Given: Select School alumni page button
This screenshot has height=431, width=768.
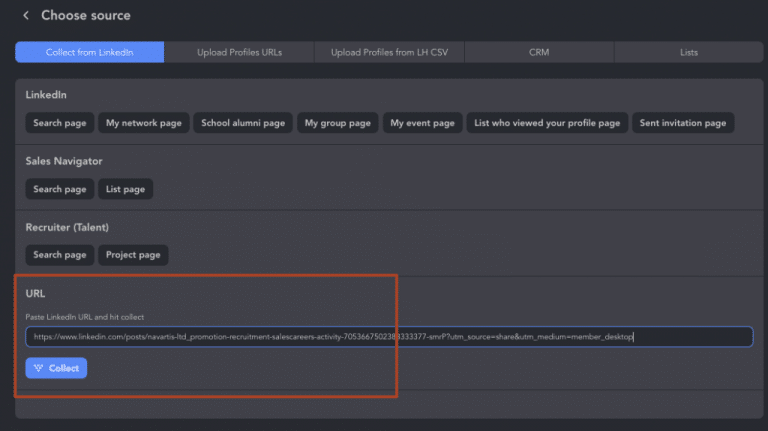Looking at the screenshot, I should (242, 123).
